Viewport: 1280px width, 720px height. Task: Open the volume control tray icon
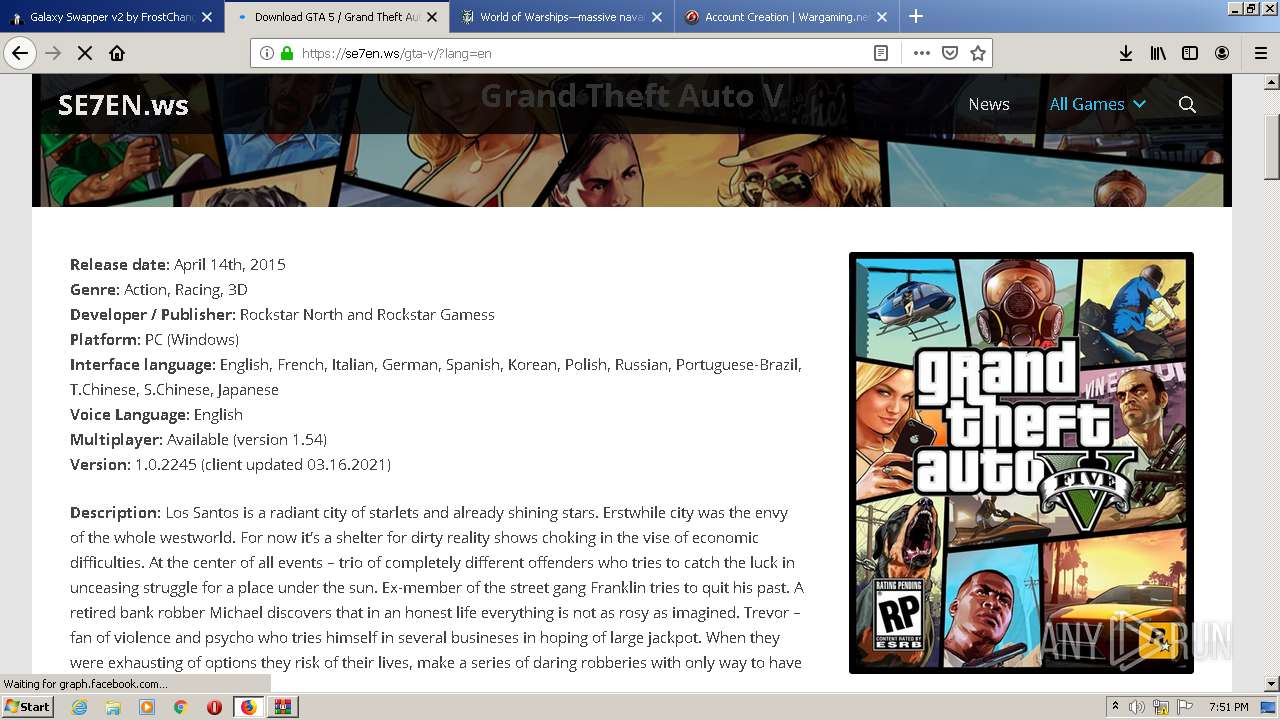(x=1137, y=707)
